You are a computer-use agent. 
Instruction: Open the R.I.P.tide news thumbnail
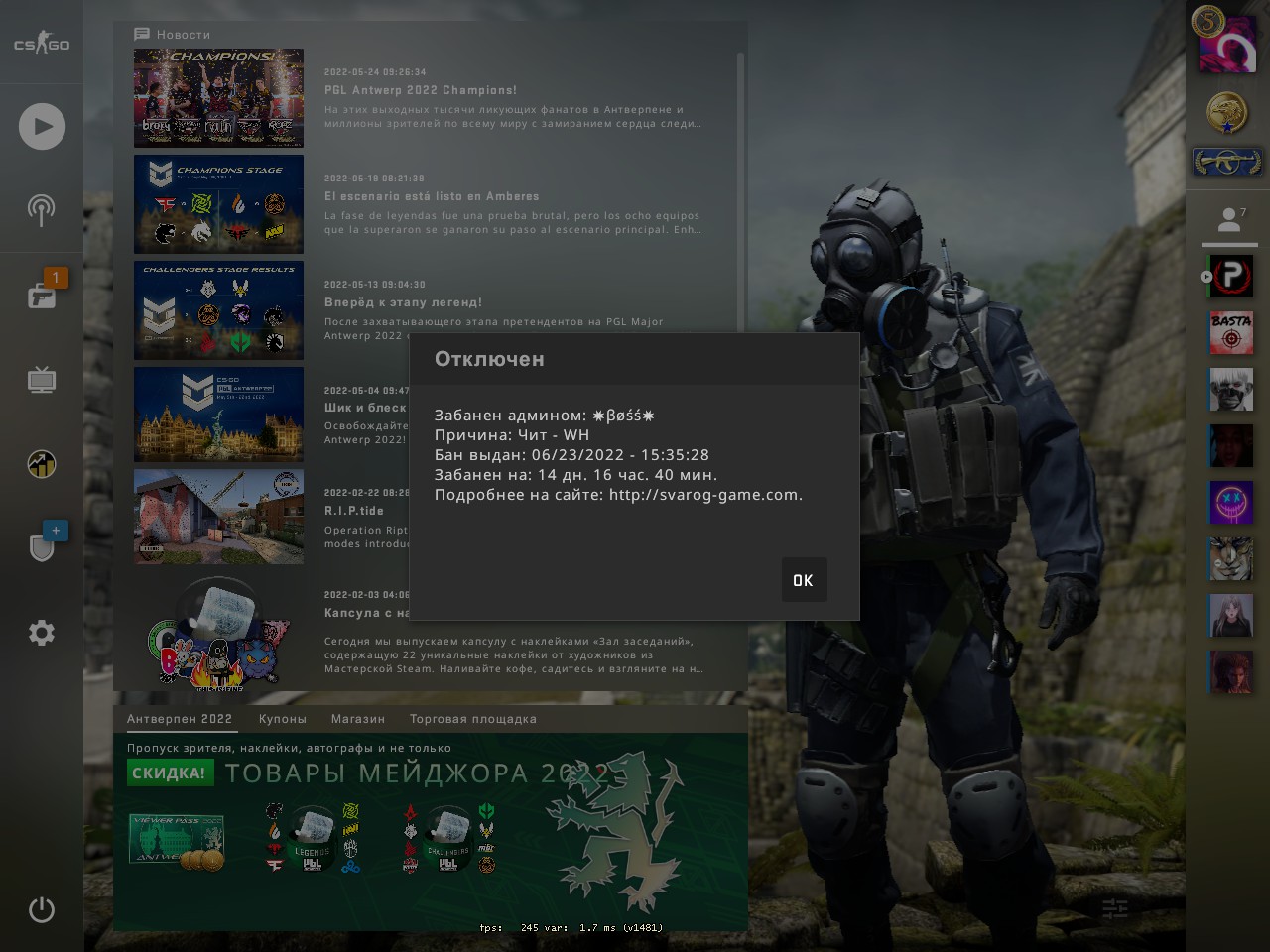click(218, 517)
